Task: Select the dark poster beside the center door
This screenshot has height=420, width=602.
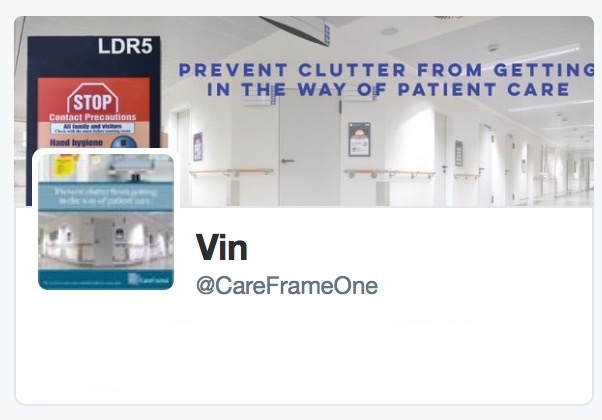Action: (x=359, y=139)
